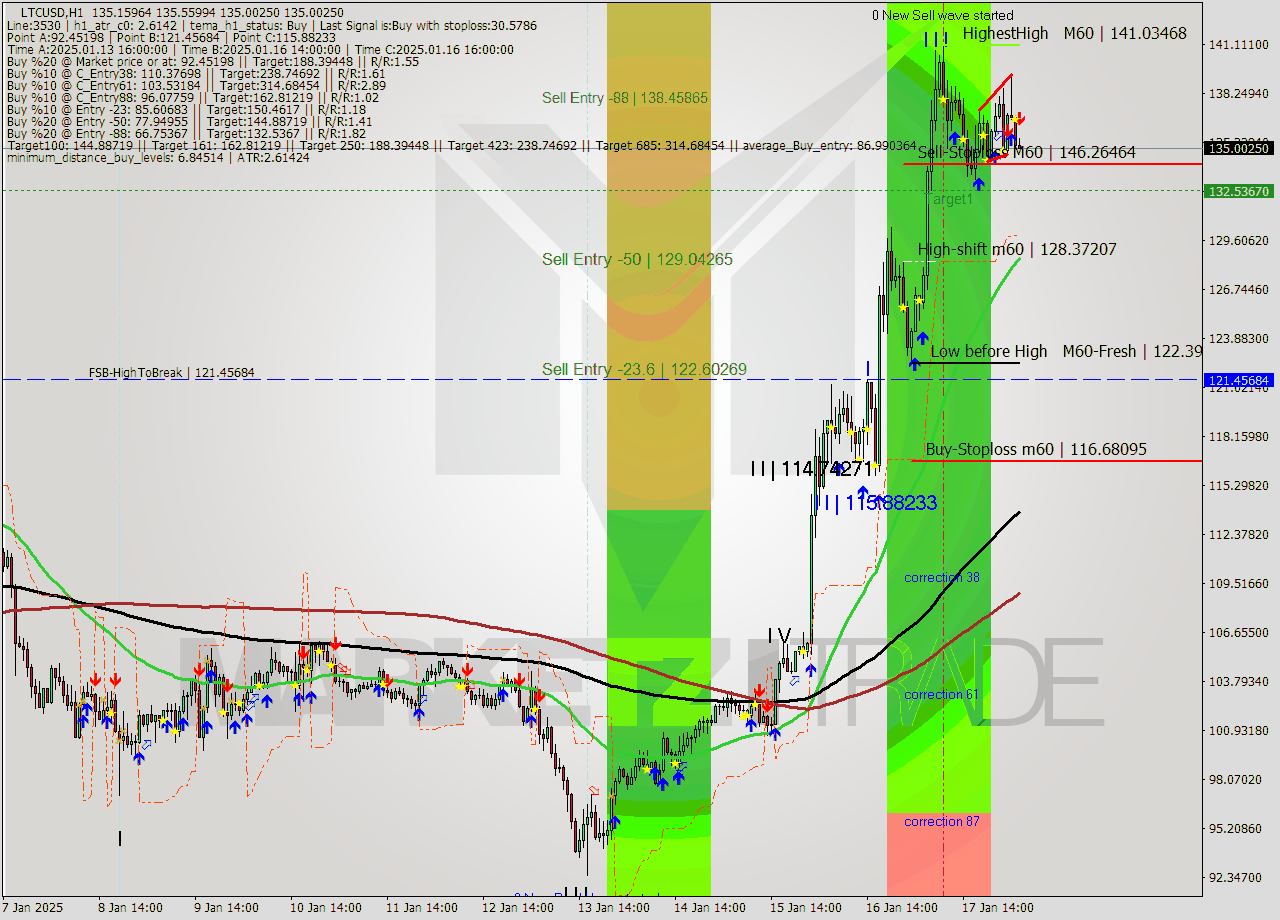Click the '11 Jan 14:00' time label
1280x920 pixels.
[x=422, y=908]
